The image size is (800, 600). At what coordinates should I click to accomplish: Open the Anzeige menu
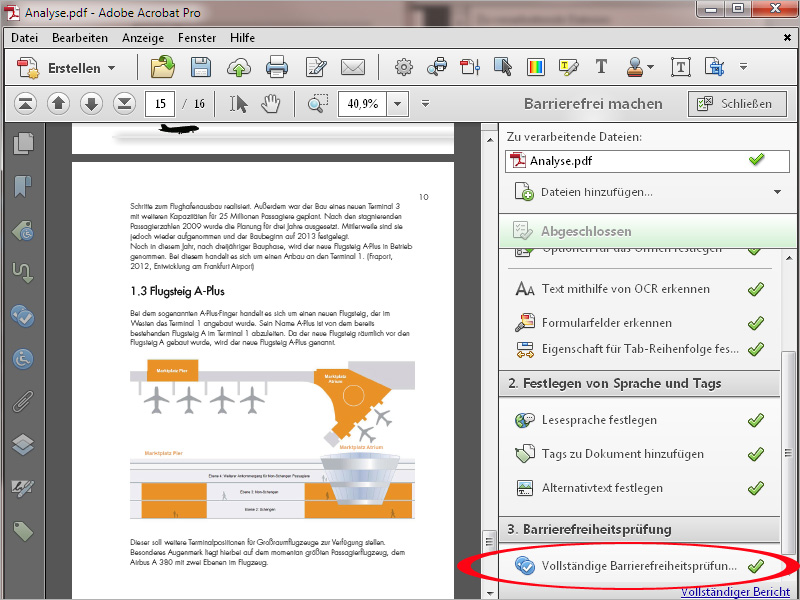click(x=143, y=38)
